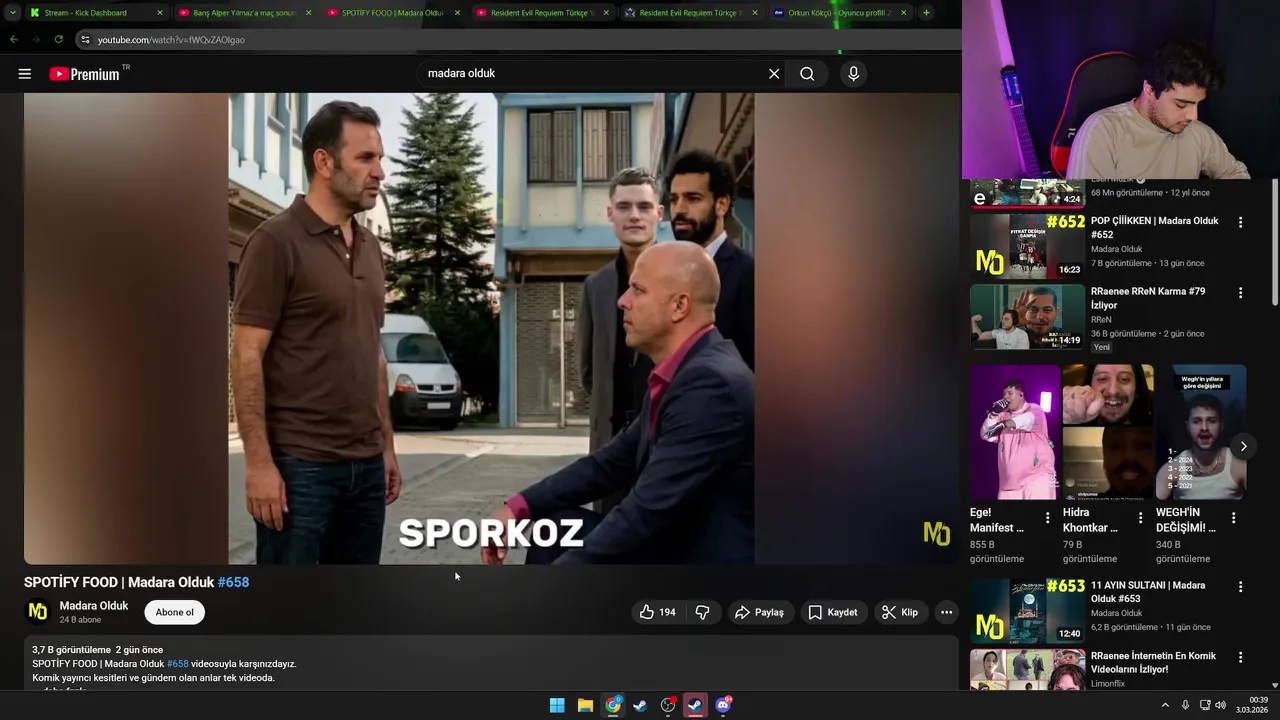Switch to Stream - Kick Dashboard tab
Viewport: 1280px width, 720px height.
tap(95, 13)
